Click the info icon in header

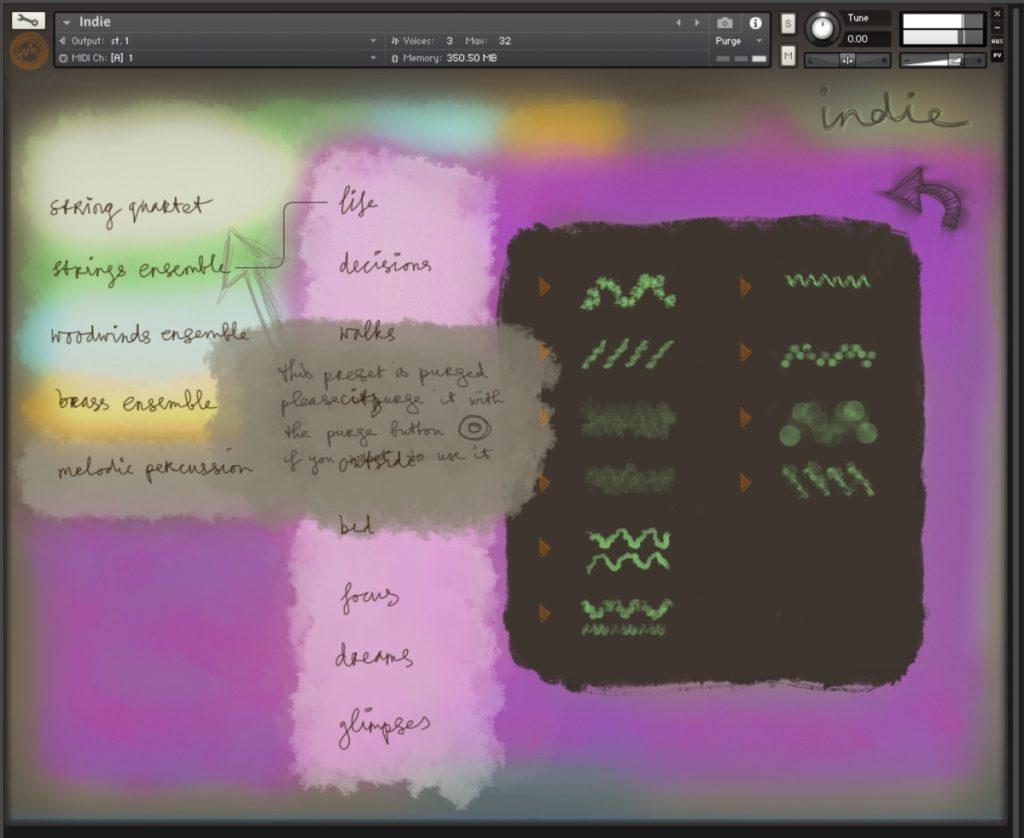pos(755,22)
